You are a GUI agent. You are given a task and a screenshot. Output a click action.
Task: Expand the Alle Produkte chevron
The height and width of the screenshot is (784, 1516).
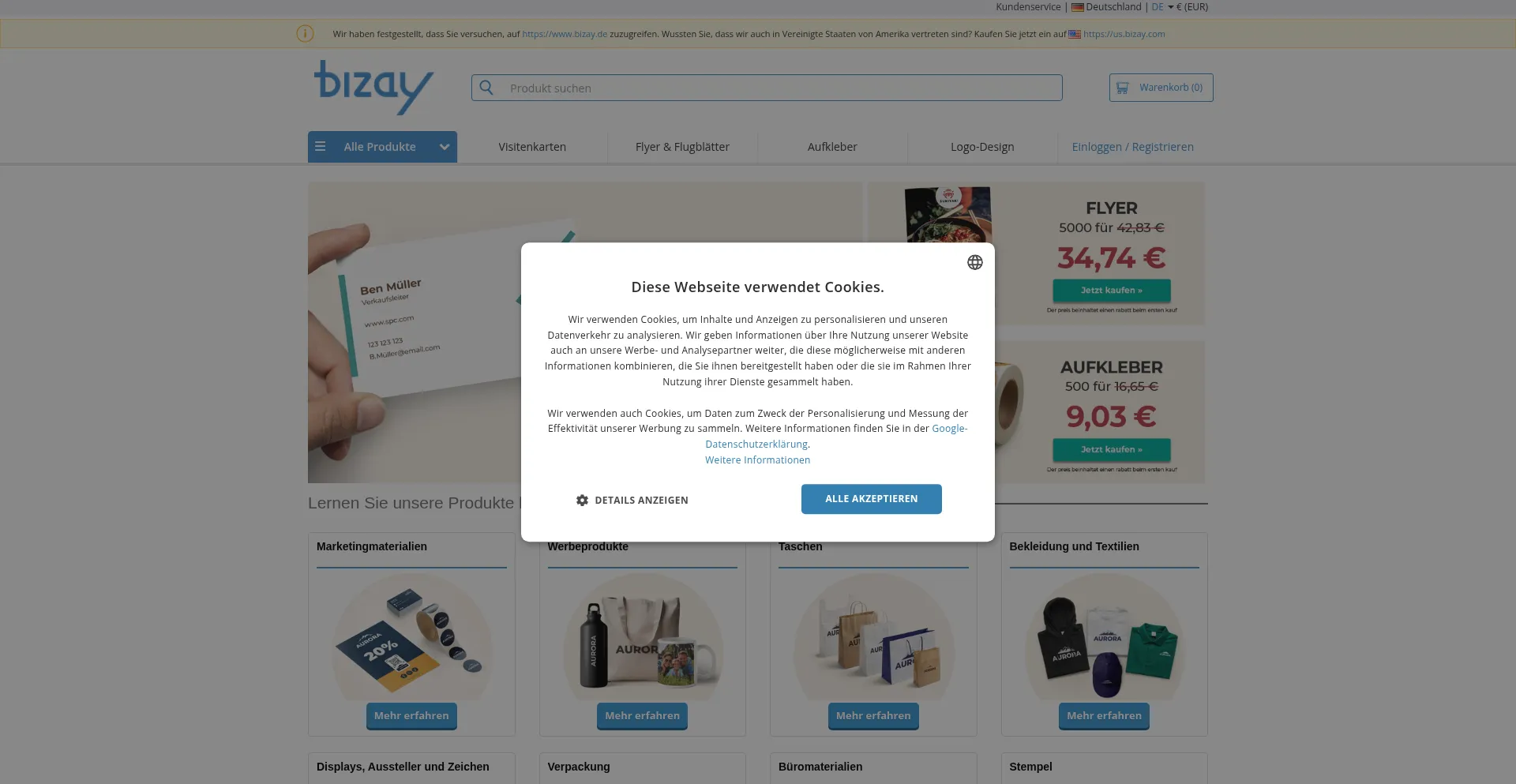point(445,147)
